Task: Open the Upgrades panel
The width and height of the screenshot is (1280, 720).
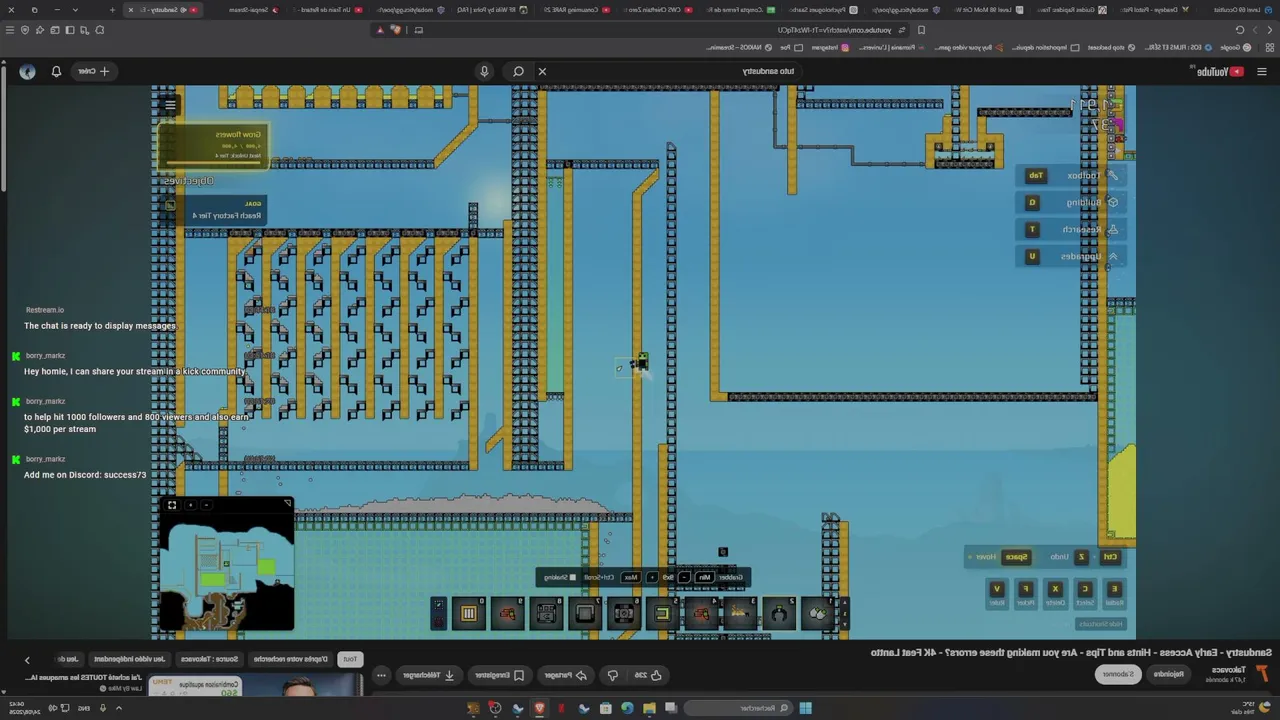Action: pos(1070,256)
